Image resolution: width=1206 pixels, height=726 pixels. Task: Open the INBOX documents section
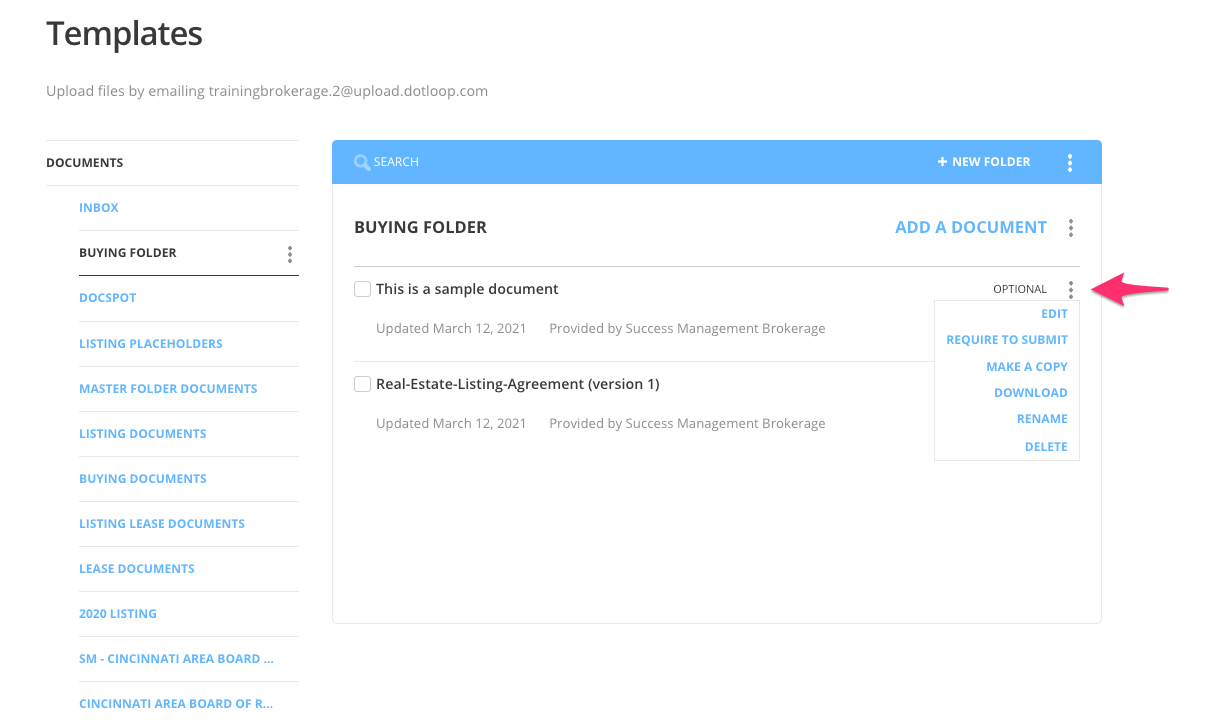pyautogui.click(x=99, y=207)
